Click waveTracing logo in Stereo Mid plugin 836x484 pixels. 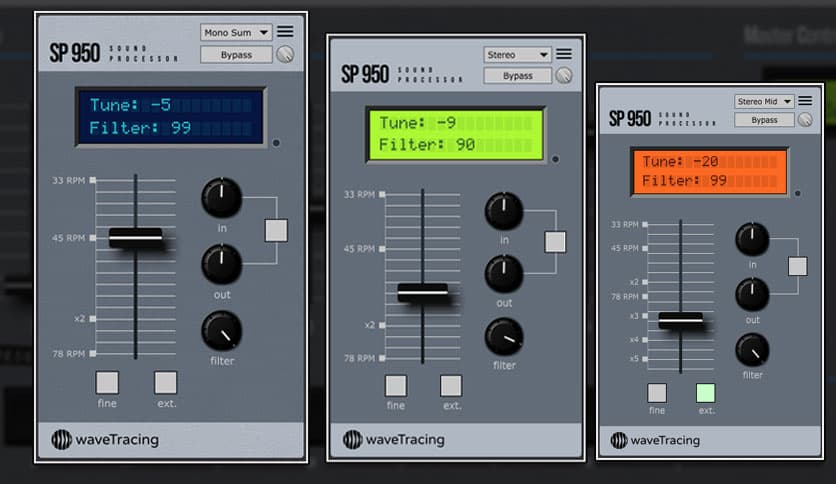click(x=655, y=440)
